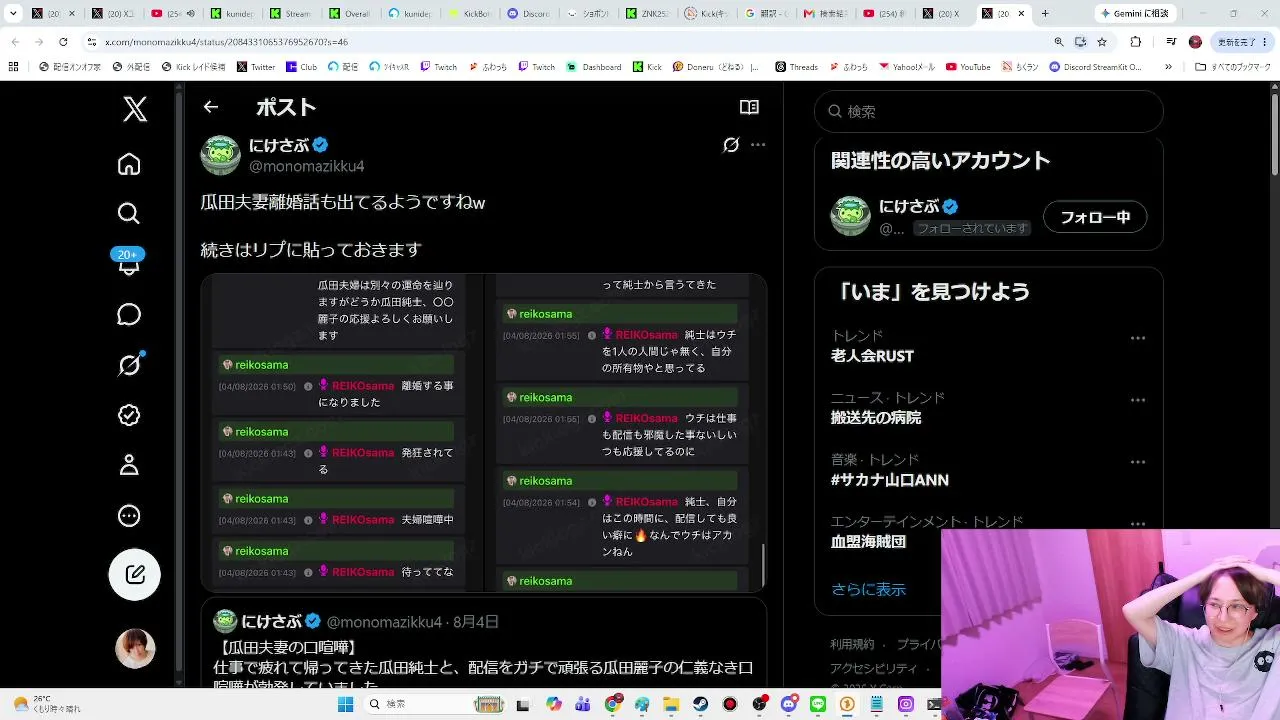This screenshot has height=720, width=1280.
Task: Click the 検索 search field on X
Action: pyautogui.click(x=989, y=112)
